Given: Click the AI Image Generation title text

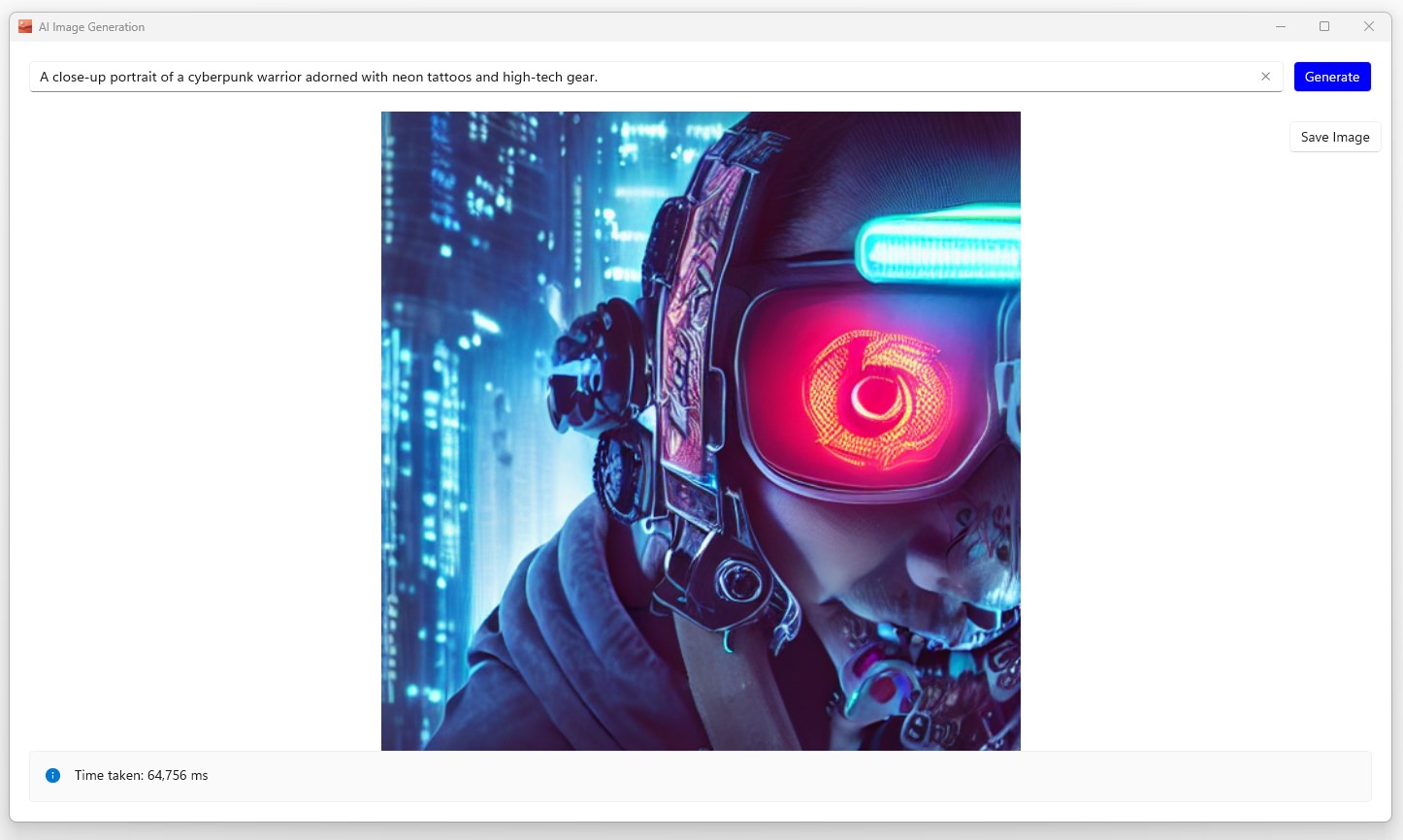Looking at the screenshot, I should (x=91, y=27).
